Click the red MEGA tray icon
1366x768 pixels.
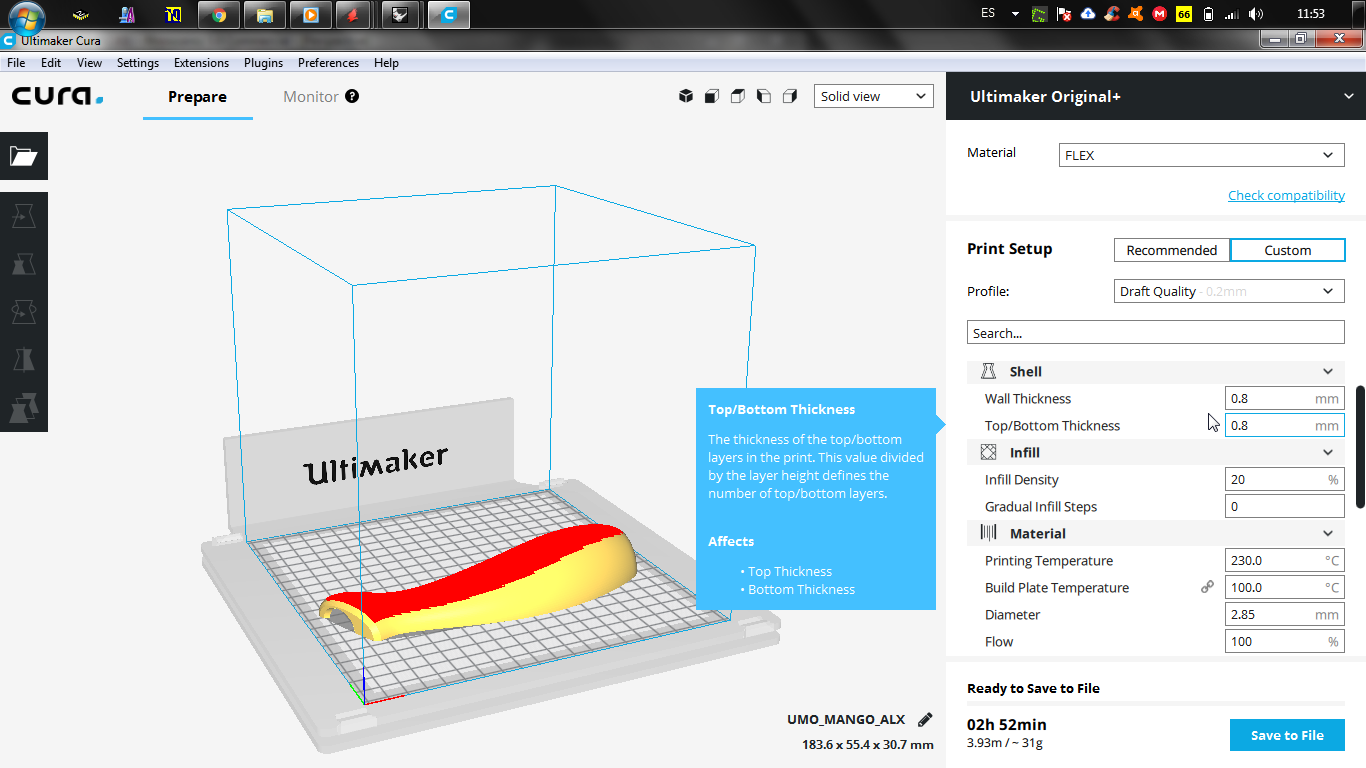click(1160, 14)
